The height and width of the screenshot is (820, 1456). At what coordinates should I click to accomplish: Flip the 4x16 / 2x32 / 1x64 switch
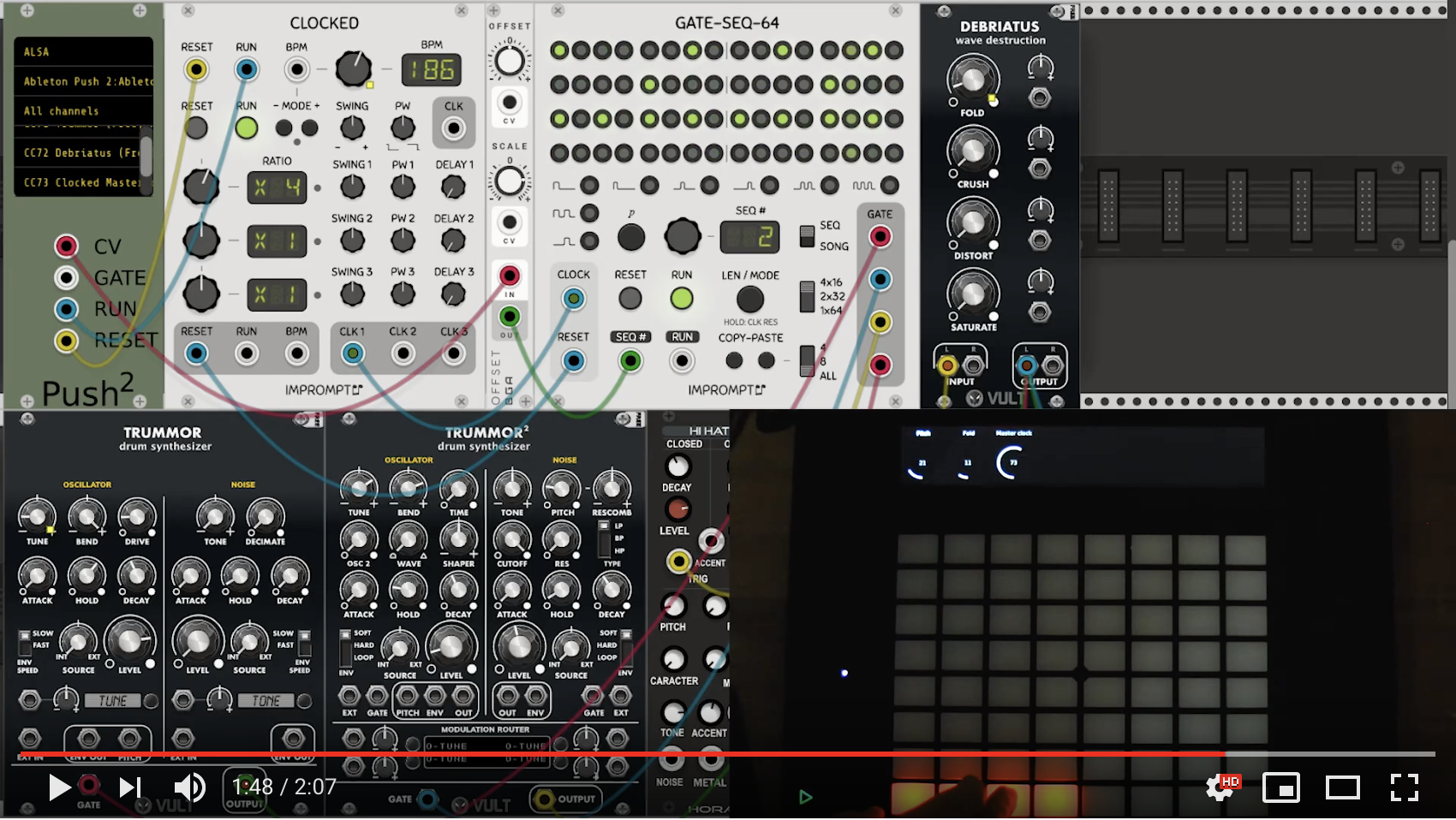806,296
